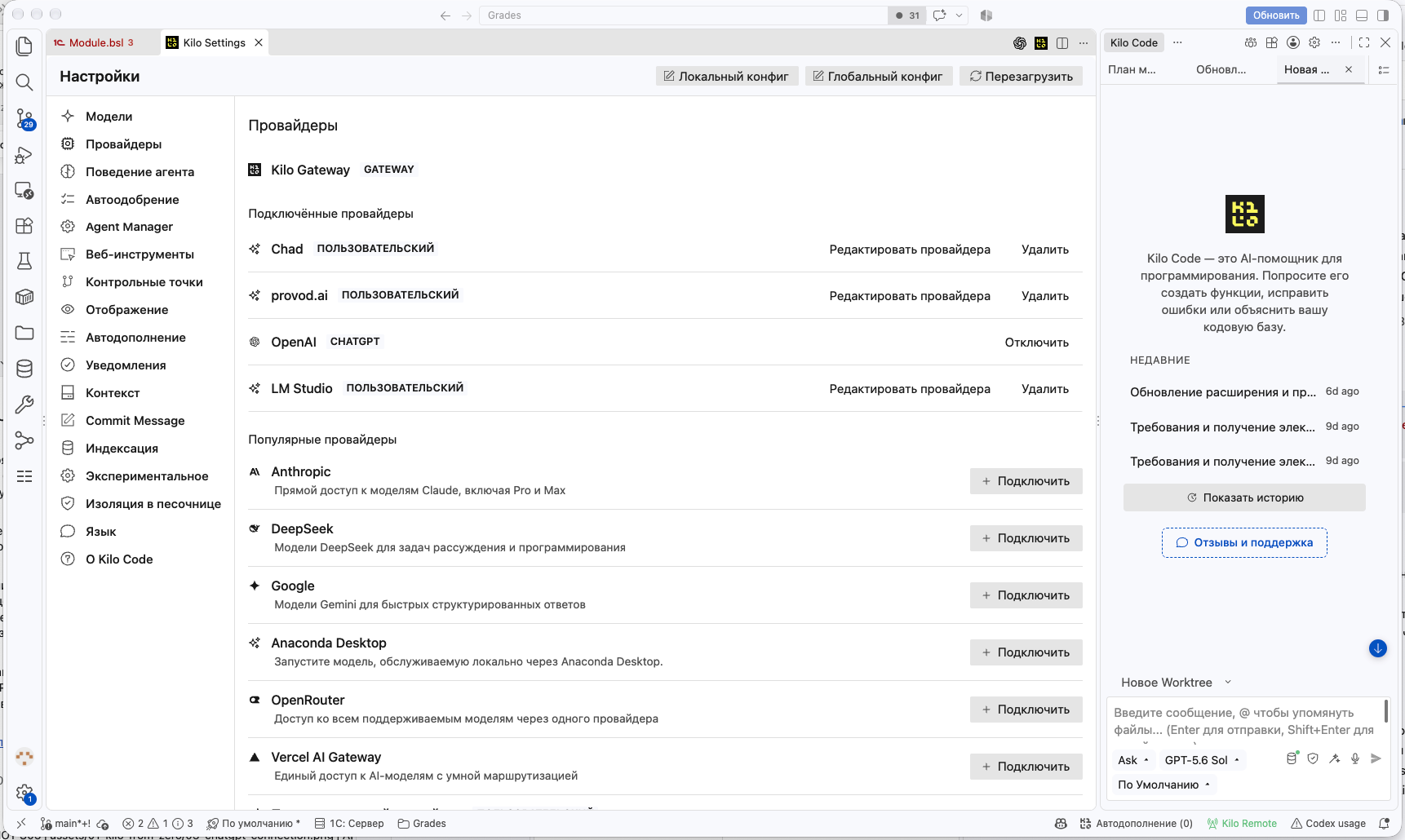Screen dimensions: 1405x840
Task: Click the Grades search bar in title bar
Action: coord(684,15)
